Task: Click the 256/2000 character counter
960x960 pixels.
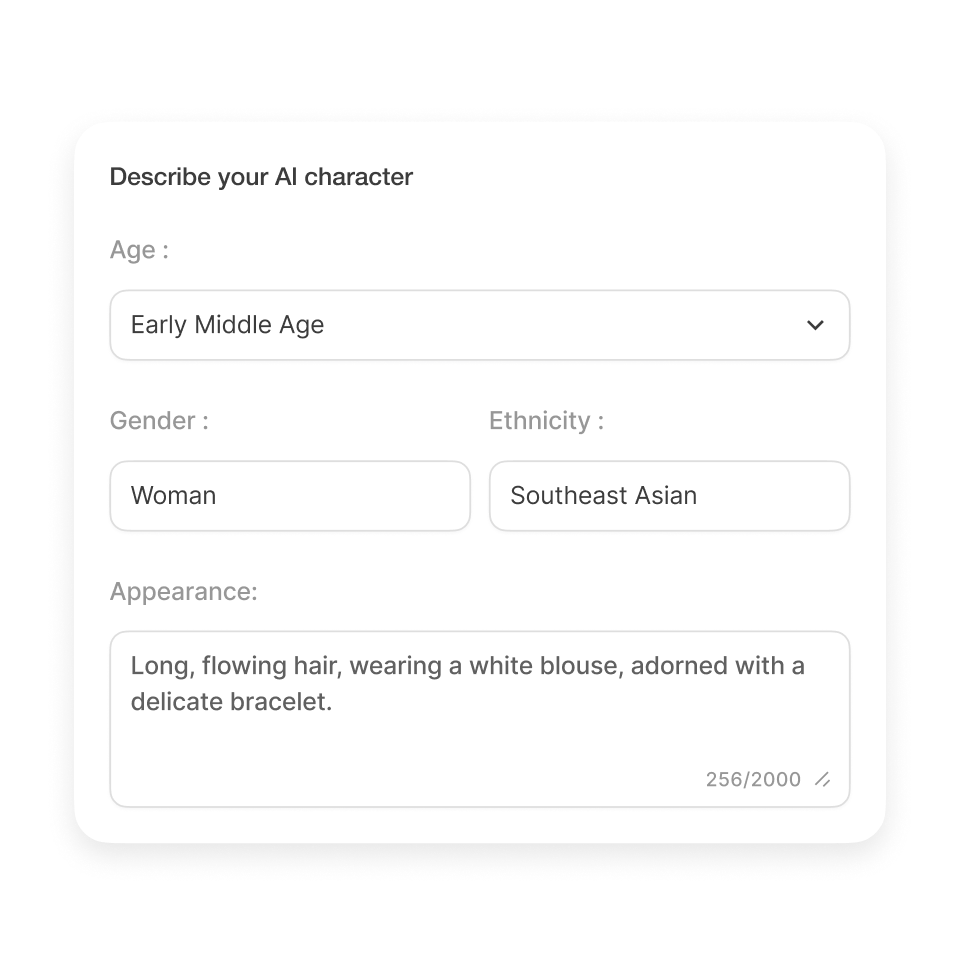Action: (x=752, y=779)
